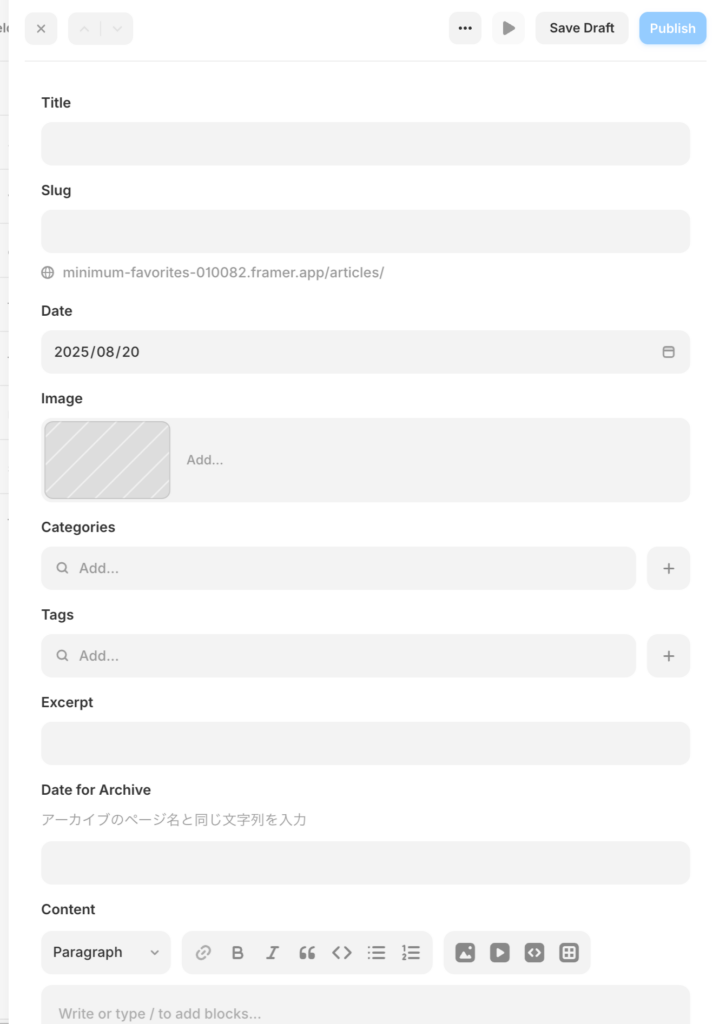This screenshot has width=713, height=1024.
Task: Insert a block quote
Action: [307, 953]
